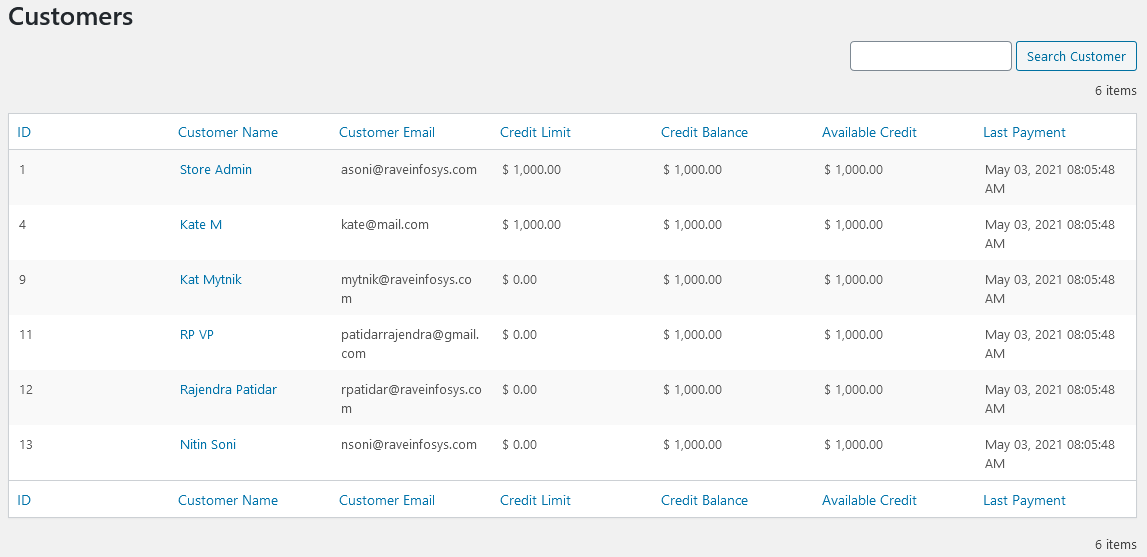Select the Kat Mytnik customer name
The image size is (1147, 557).
pos(210,280)
